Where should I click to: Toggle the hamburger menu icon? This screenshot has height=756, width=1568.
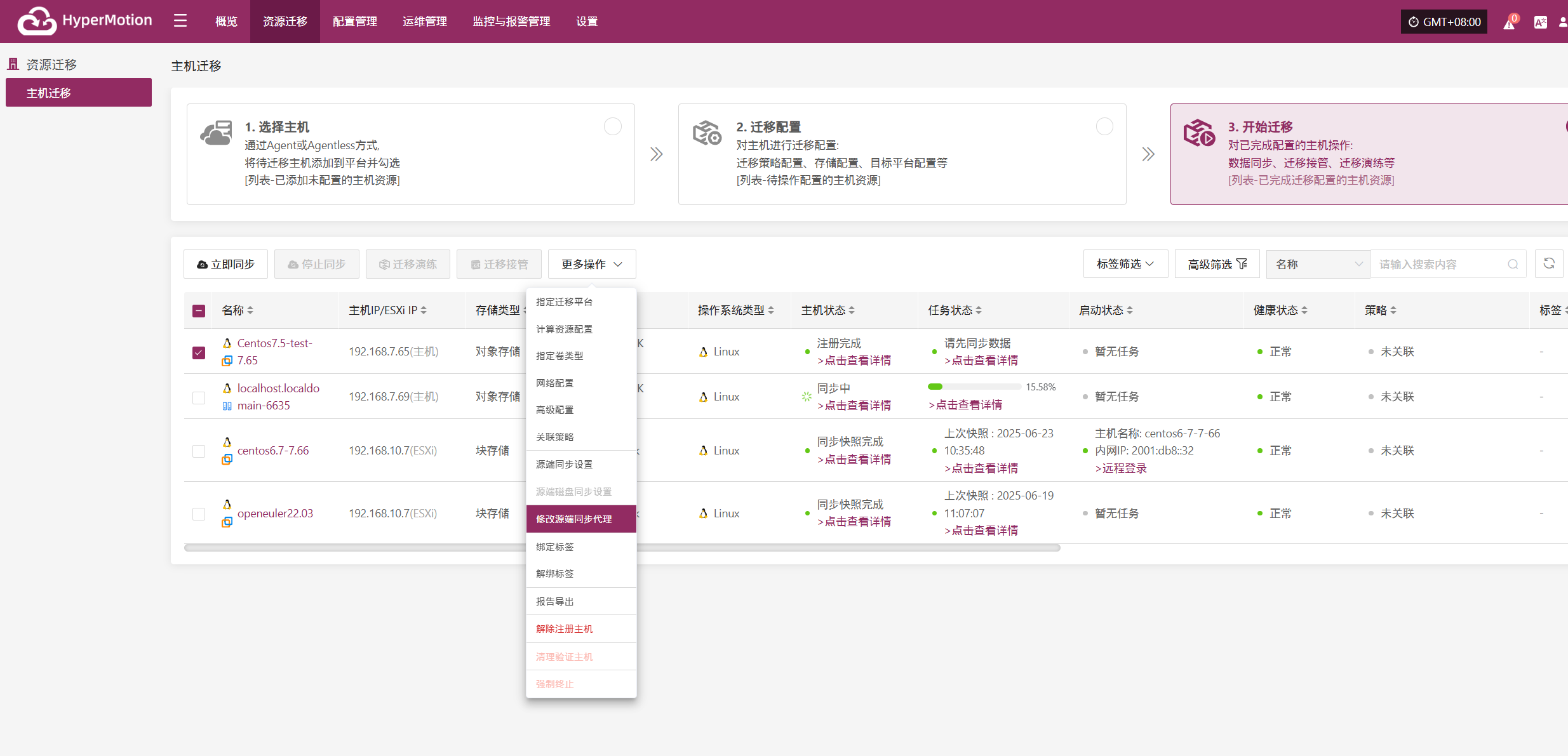coord(180,21)
